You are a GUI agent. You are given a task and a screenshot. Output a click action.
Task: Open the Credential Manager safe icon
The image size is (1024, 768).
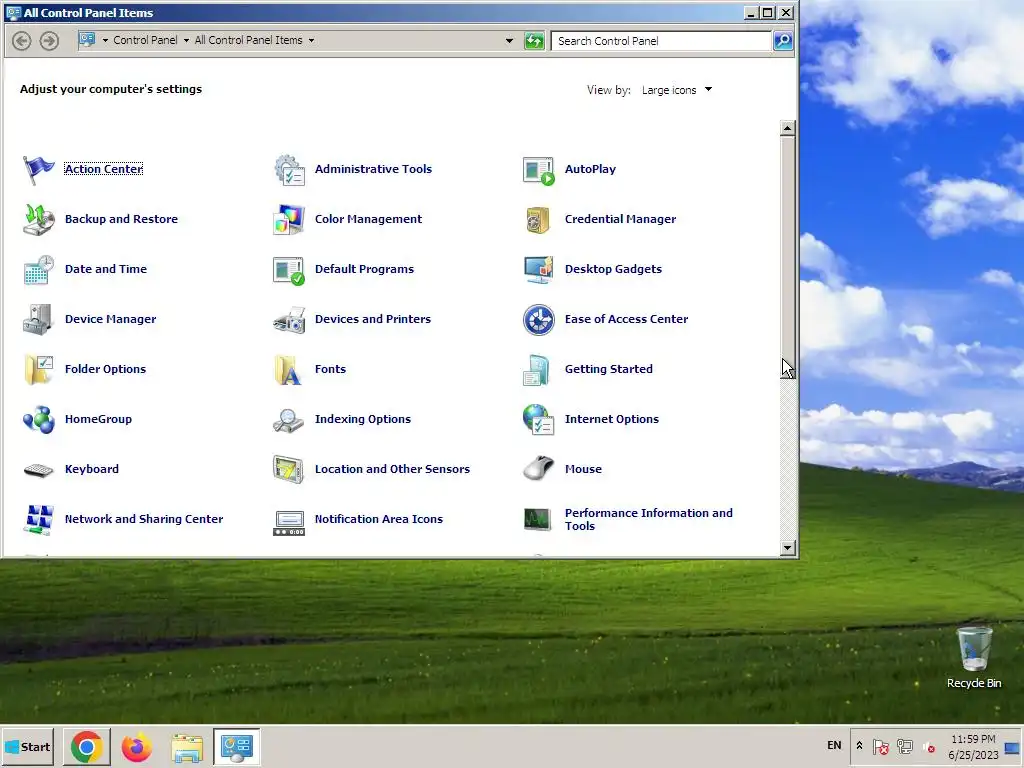pyautogui.click(x=539, y=219)
